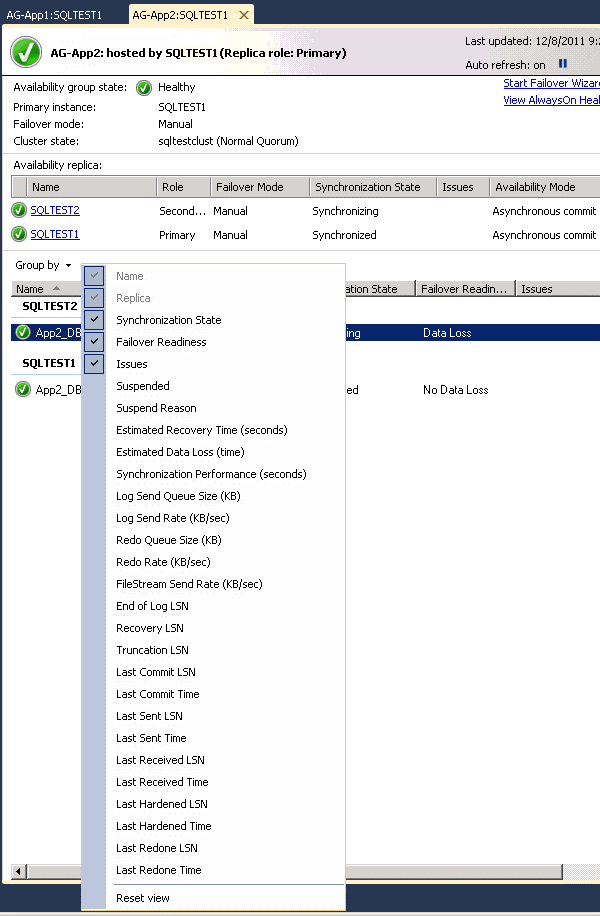Add Last Received LSN column

point(160,760)
